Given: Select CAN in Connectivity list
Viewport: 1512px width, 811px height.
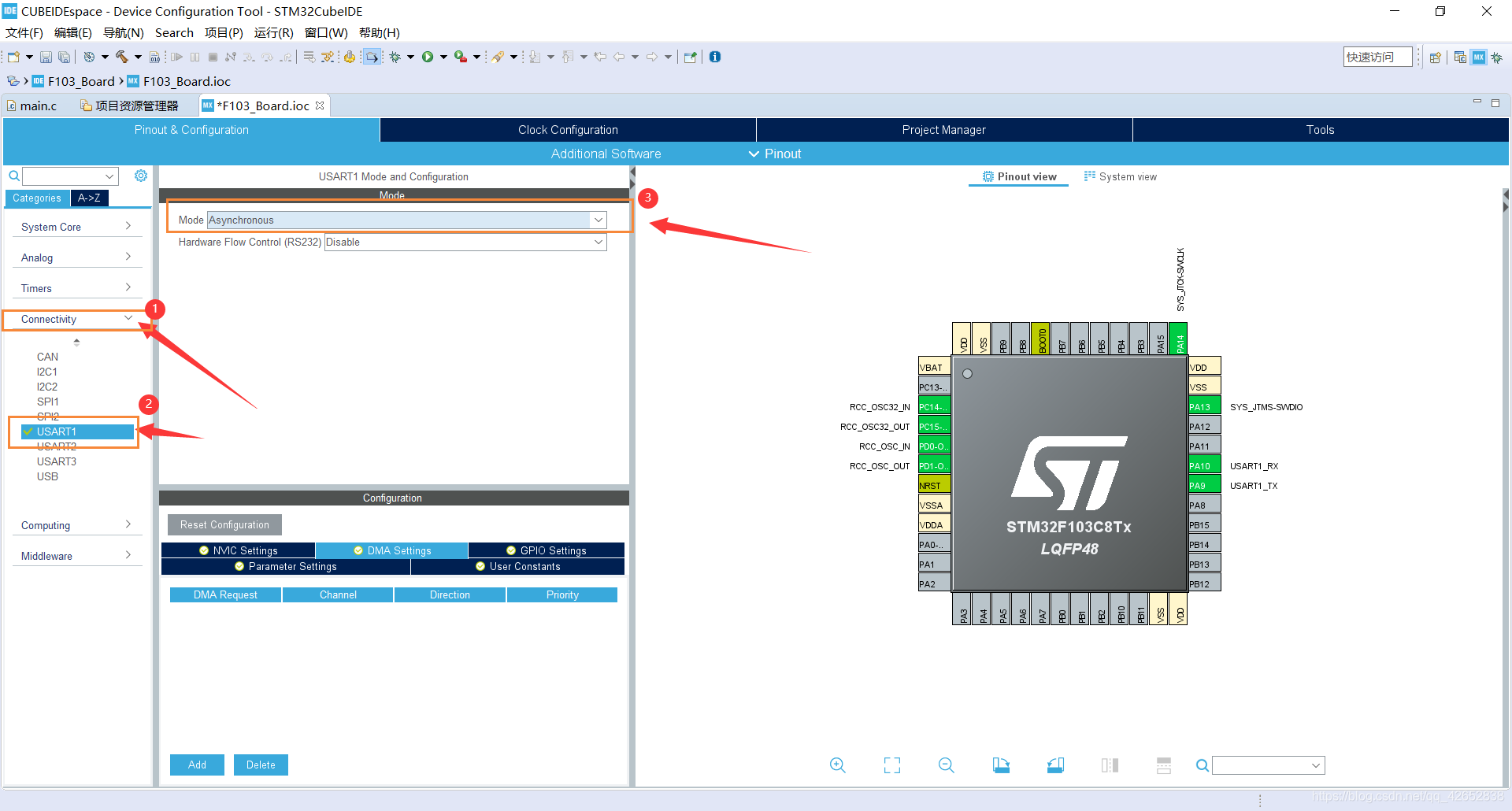Looking at the screenshot, I should (47, 357).
